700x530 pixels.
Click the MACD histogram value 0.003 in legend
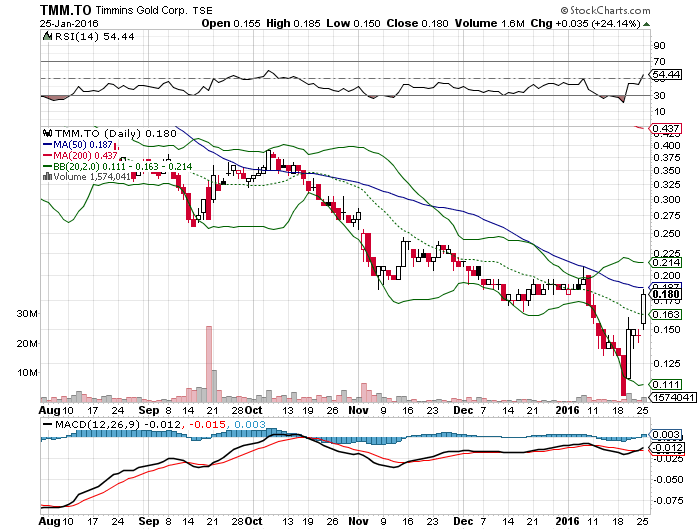pos(250,424)
